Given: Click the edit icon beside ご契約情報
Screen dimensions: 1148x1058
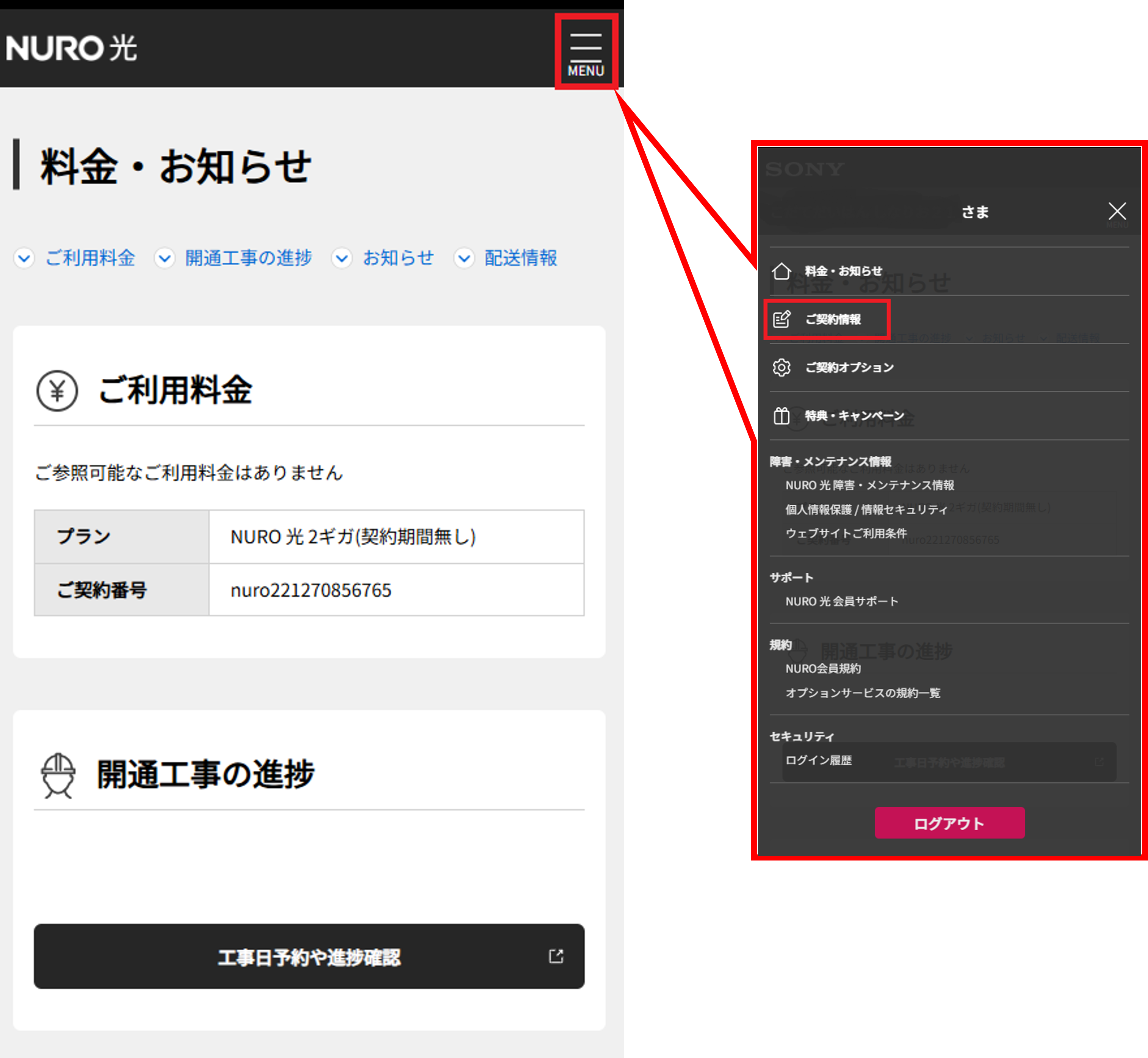Looking at the screenshot, I should (781, 319).
